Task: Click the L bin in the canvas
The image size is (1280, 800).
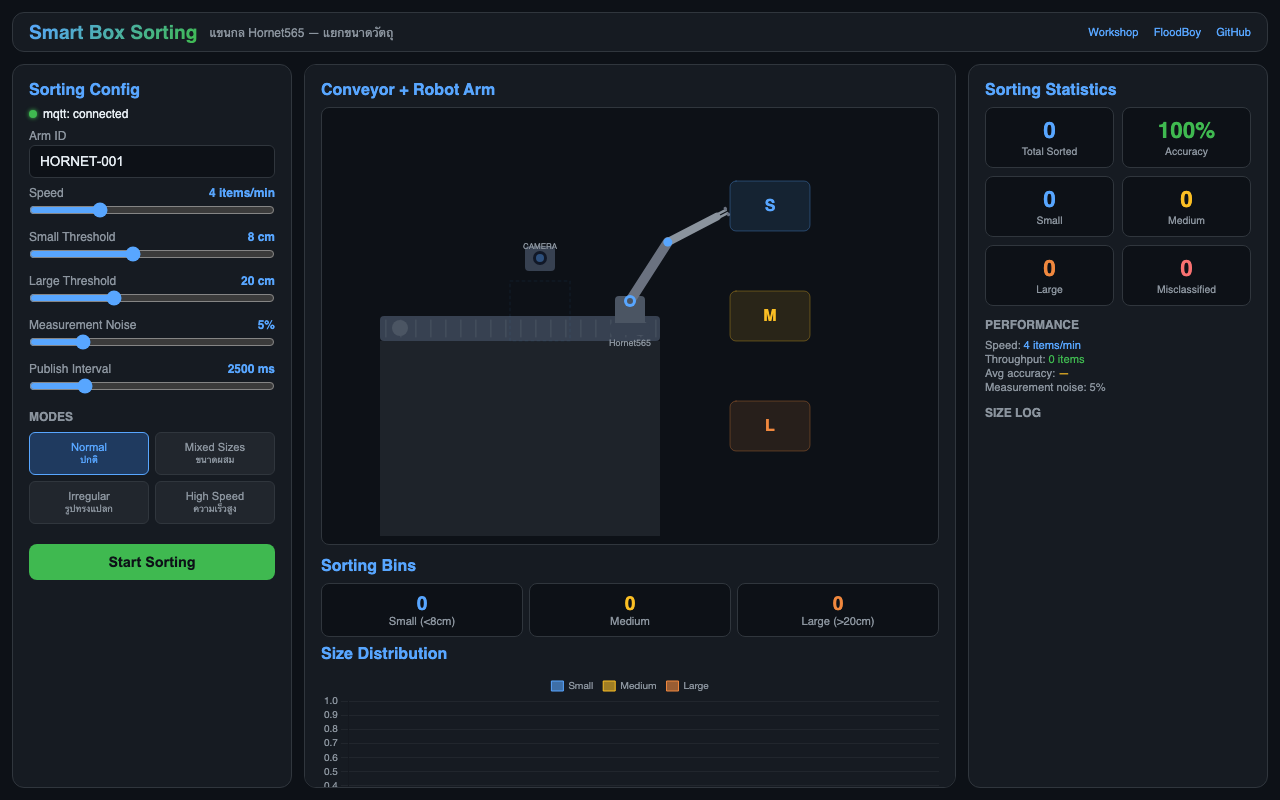Action: pos(769,426)
